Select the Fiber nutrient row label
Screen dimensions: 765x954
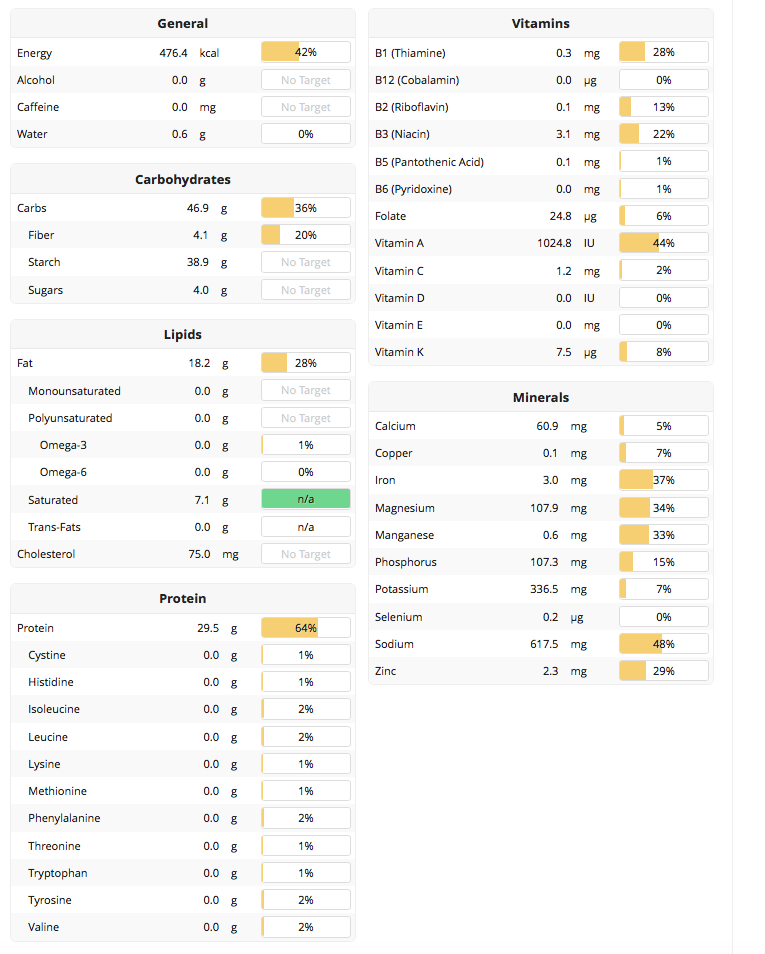(x=41, y=235)
